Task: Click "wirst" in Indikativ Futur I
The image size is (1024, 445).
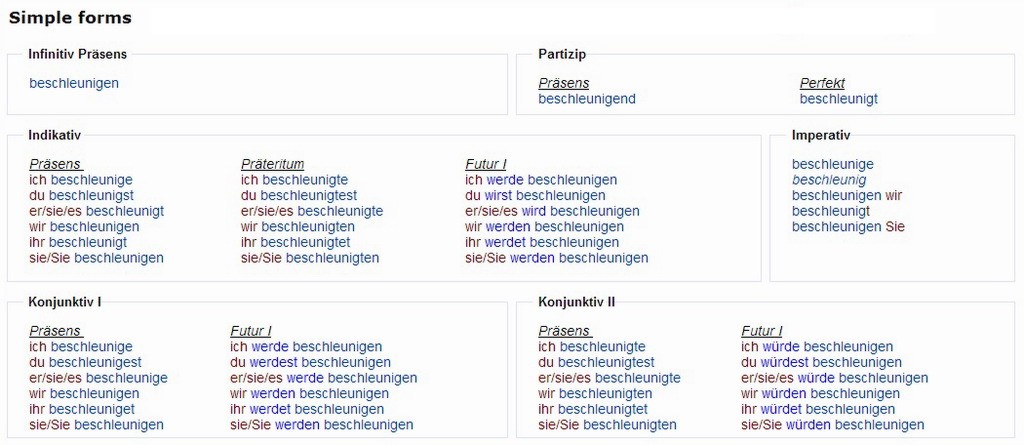Action: click(x=498, y=195)
